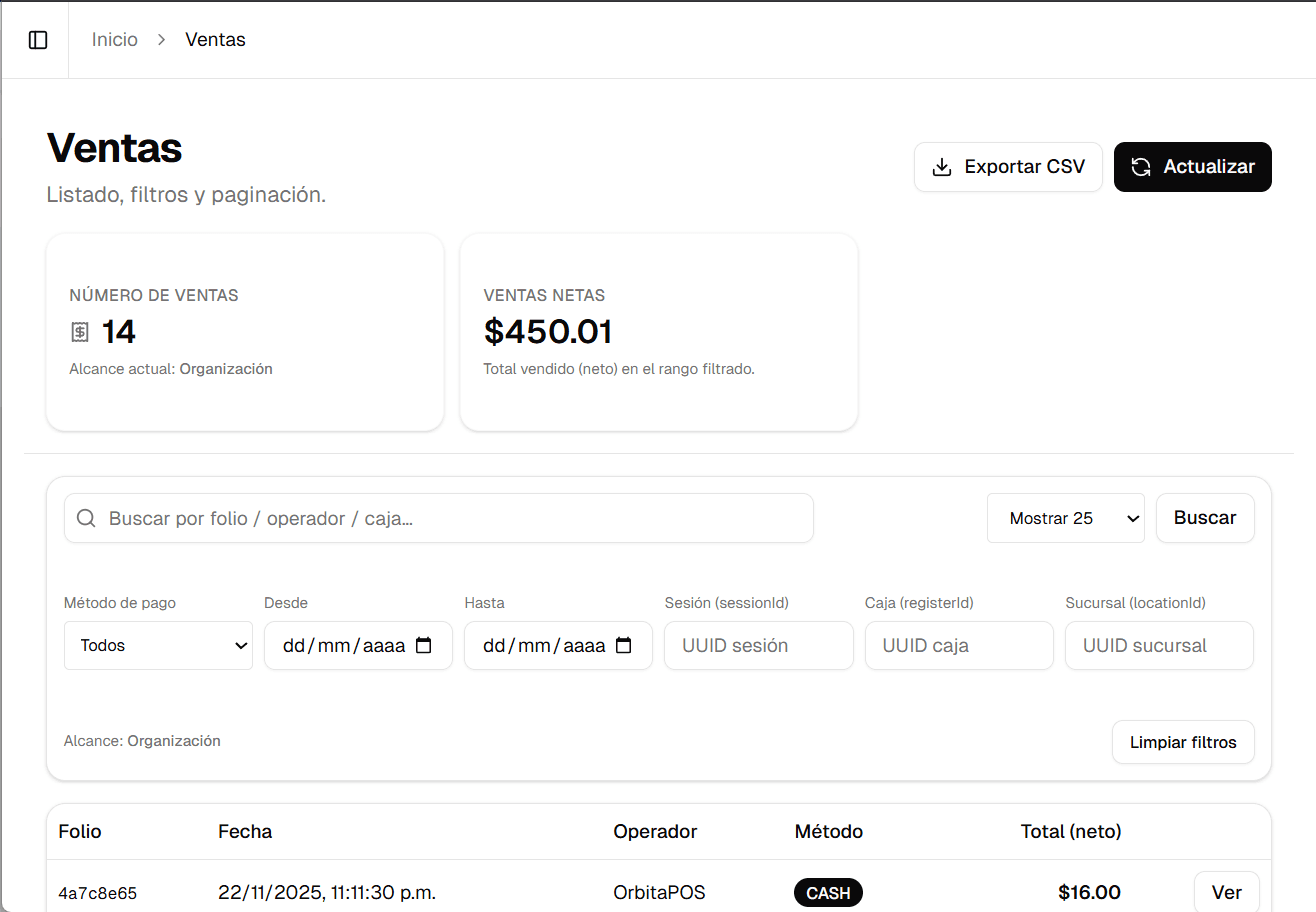The image size is (1316, 912).
Task: Click the UUID sucursal input field
Action: (x=1158, y=645)
